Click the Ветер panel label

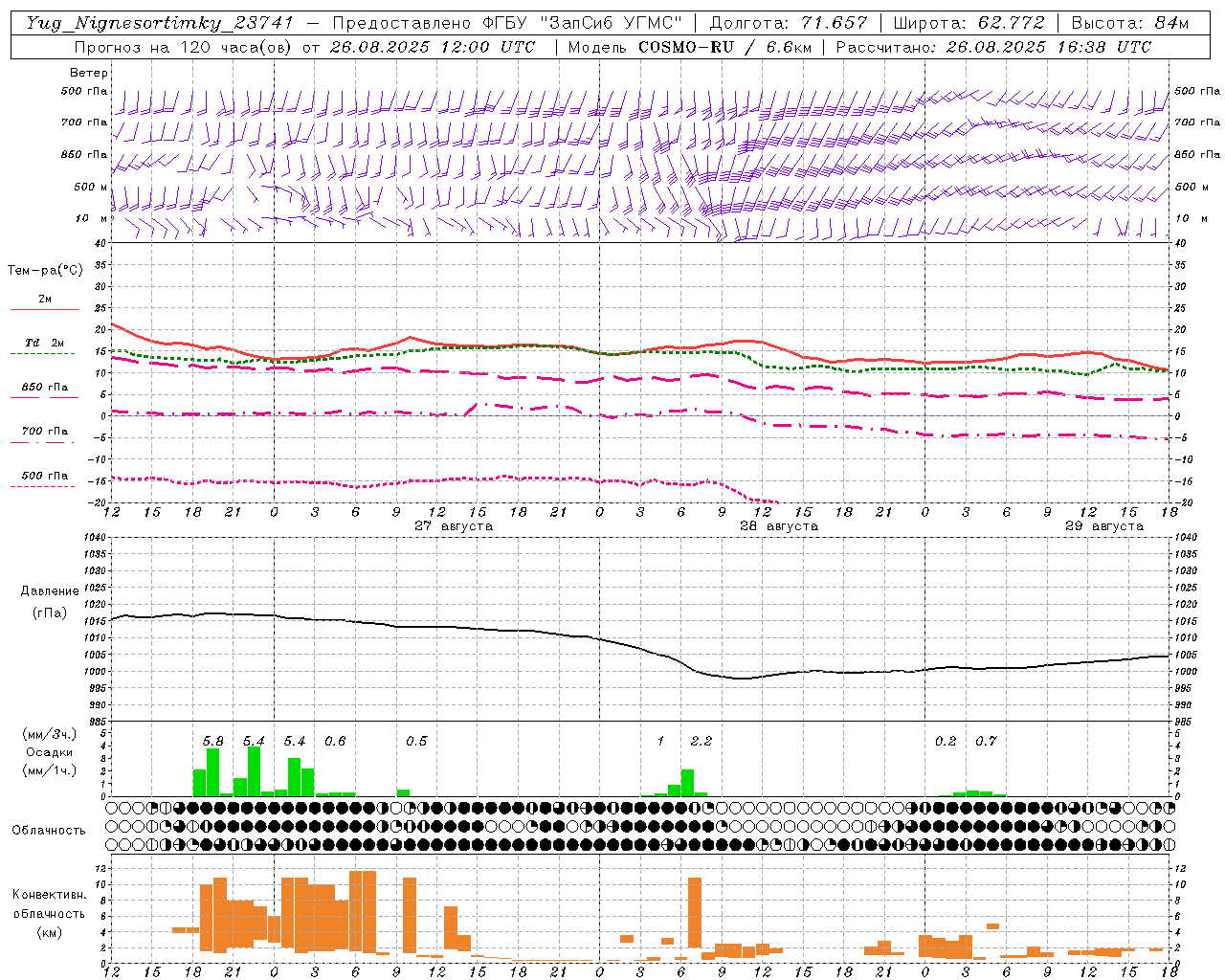[x=89, y=73]
